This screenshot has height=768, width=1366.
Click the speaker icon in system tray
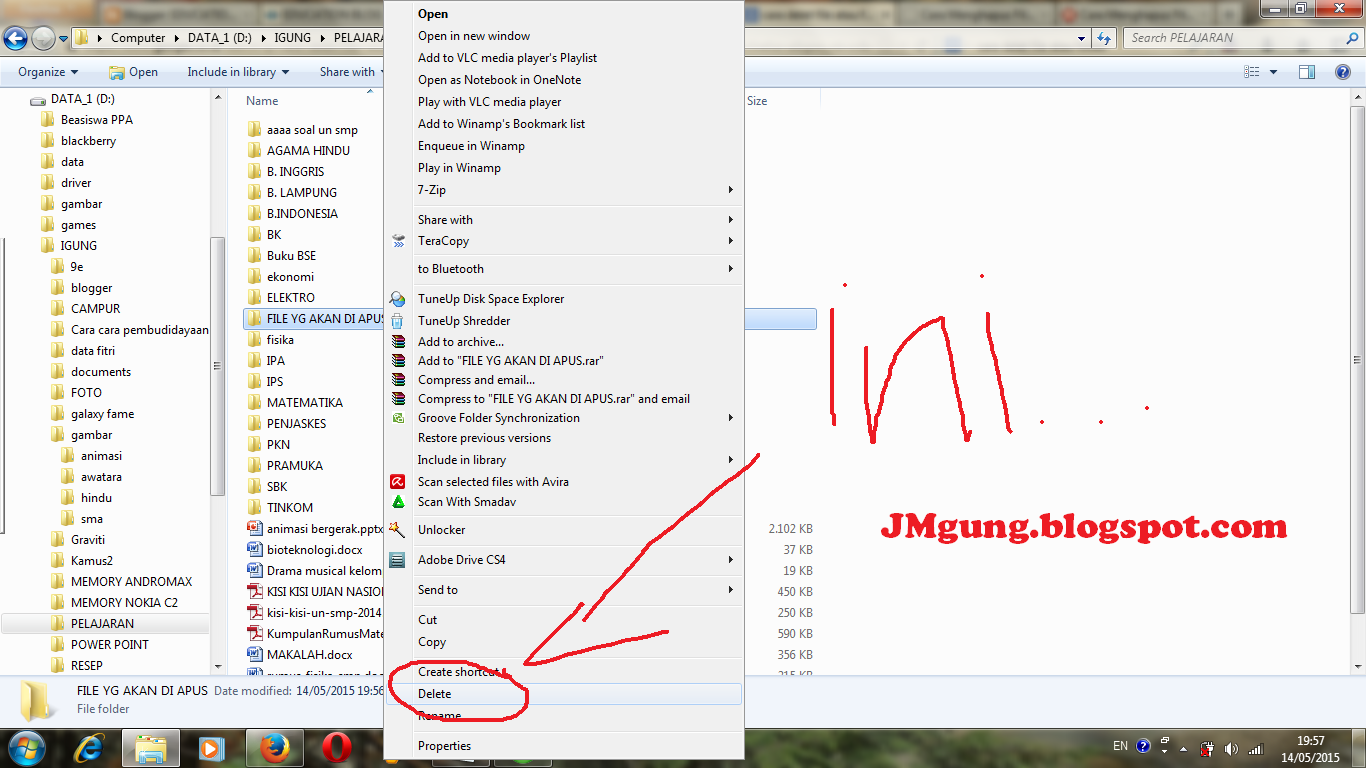click(1232, 747)
